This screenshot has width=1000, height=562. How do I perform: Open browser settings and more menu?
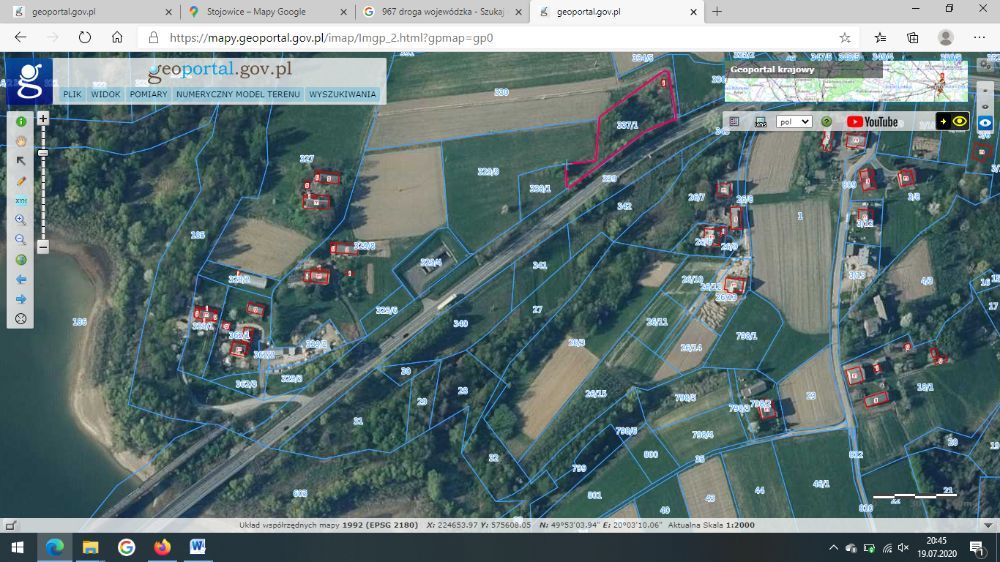(980, 38)
